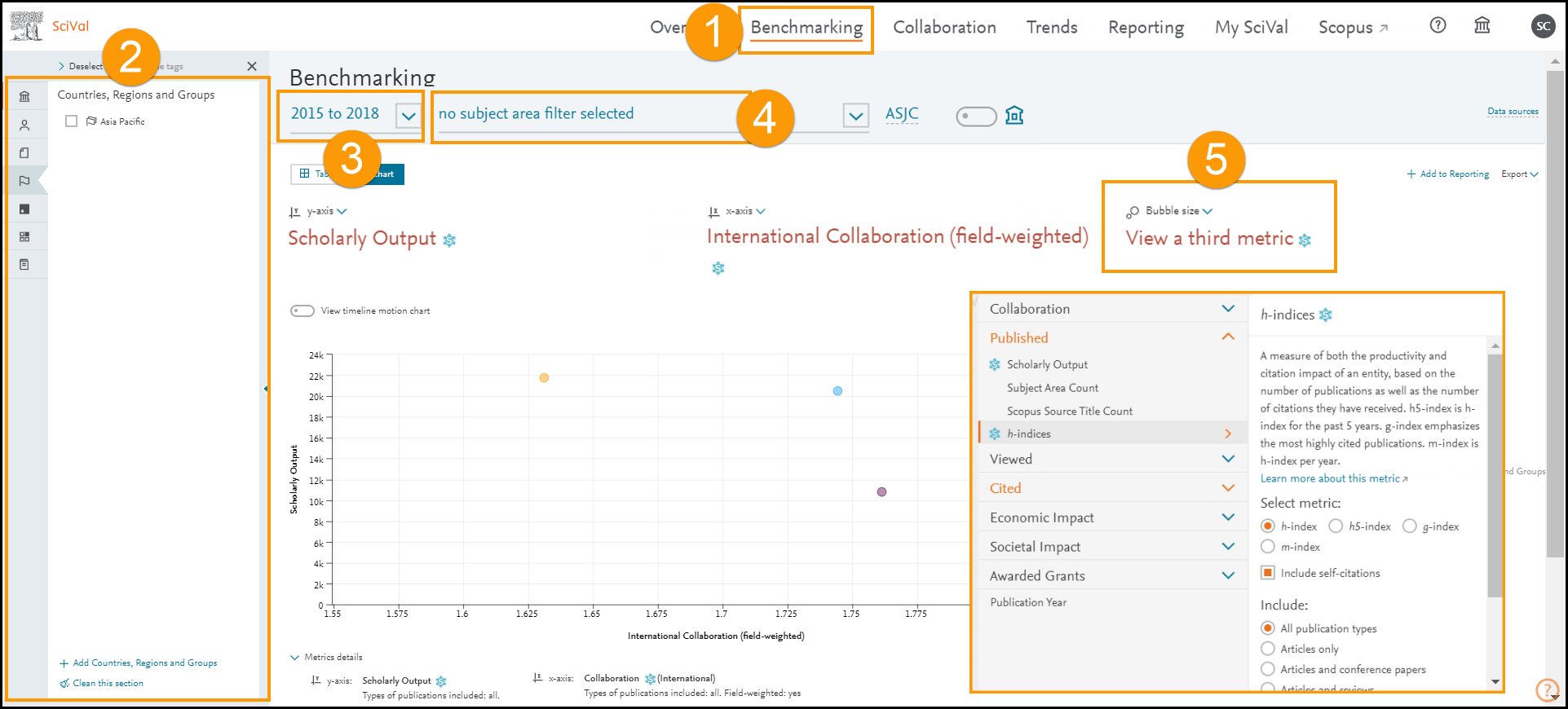Select m-index radio button
Image resolution: width=1568 pixels, height=709 pixels.
pyautogui.click(x=1268, y=547)
